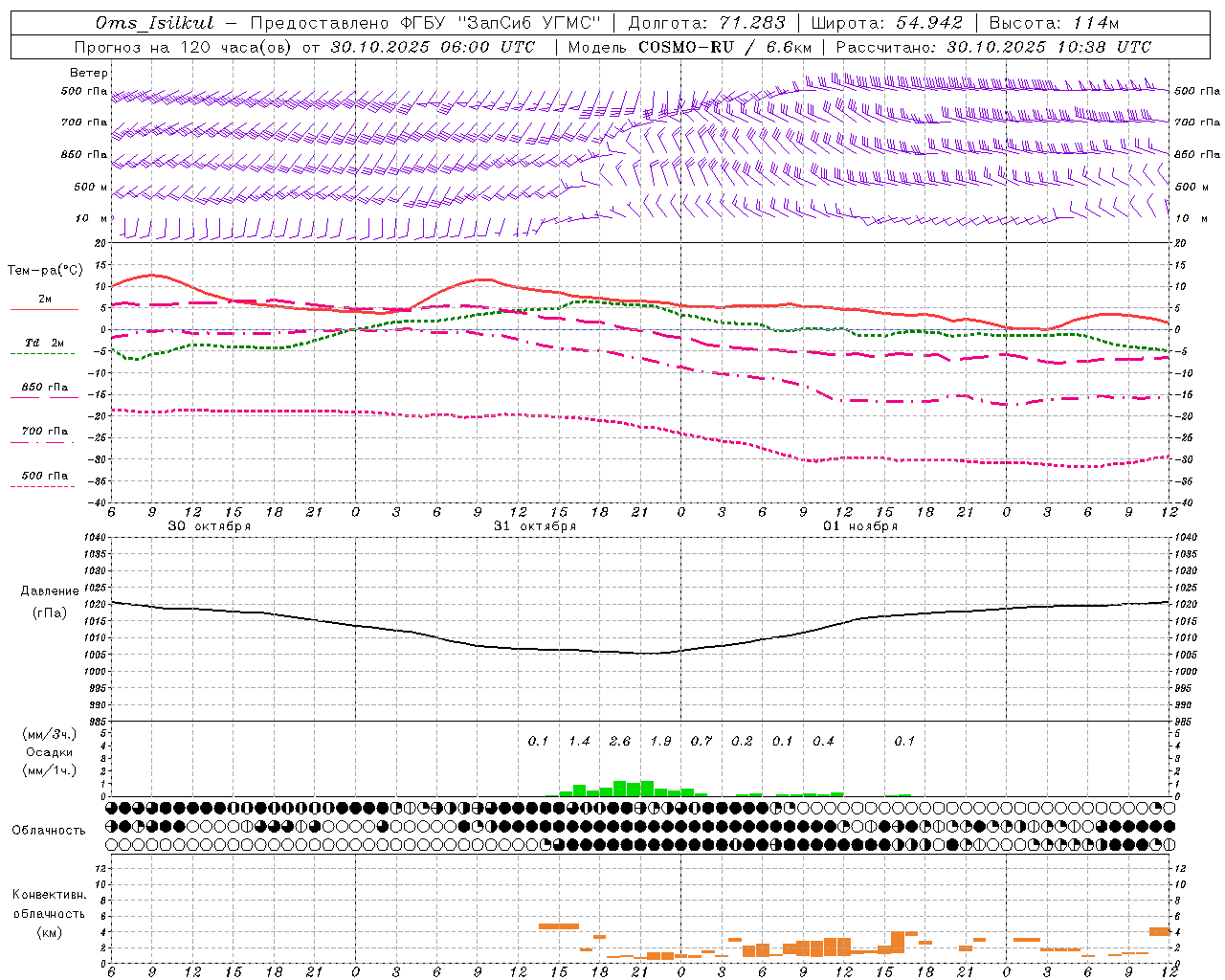This screenshot has height=980, width=1225.
Task: Click the Тем-ра(°C) temperature axis title
Action: [45, 271]
